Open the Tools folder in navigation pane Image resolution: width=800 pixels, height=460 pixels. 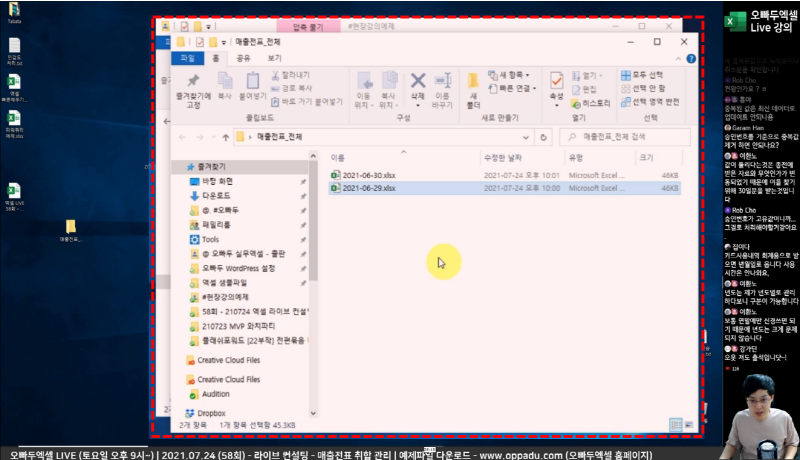[x=210, y=239]
